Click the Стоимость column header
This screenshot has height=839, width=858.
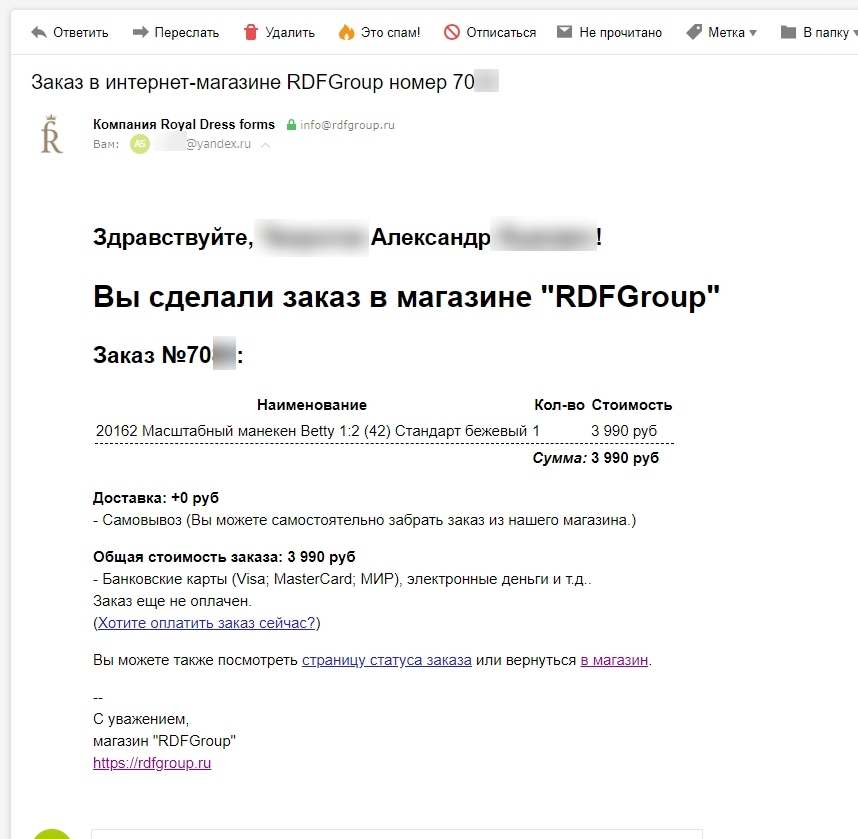point(631,405)
